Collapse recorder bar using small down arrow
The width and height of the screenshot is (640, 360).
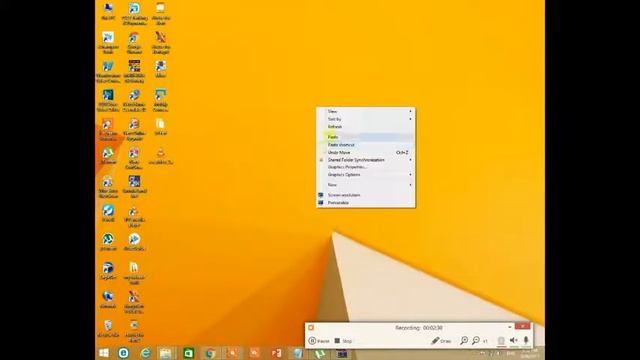point(509,327)
